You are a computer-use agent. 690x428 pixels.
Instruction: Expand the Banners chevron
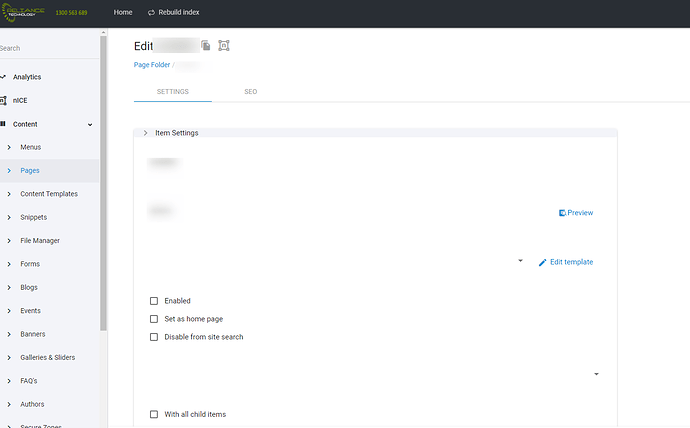9,334
